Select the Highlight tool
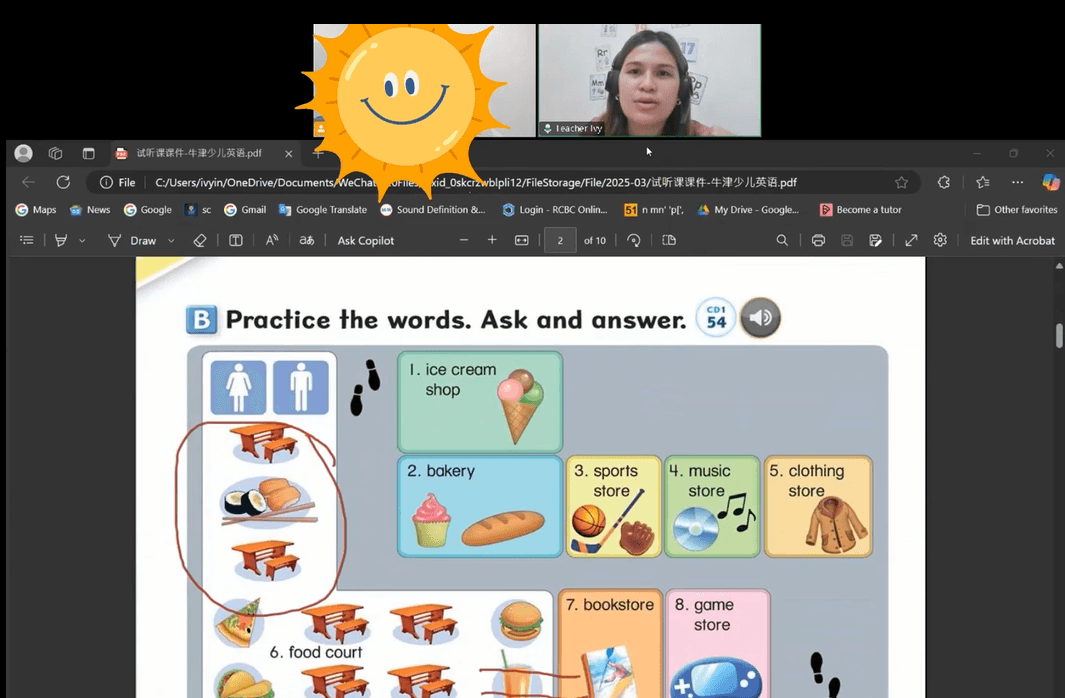 coord(61,240)
